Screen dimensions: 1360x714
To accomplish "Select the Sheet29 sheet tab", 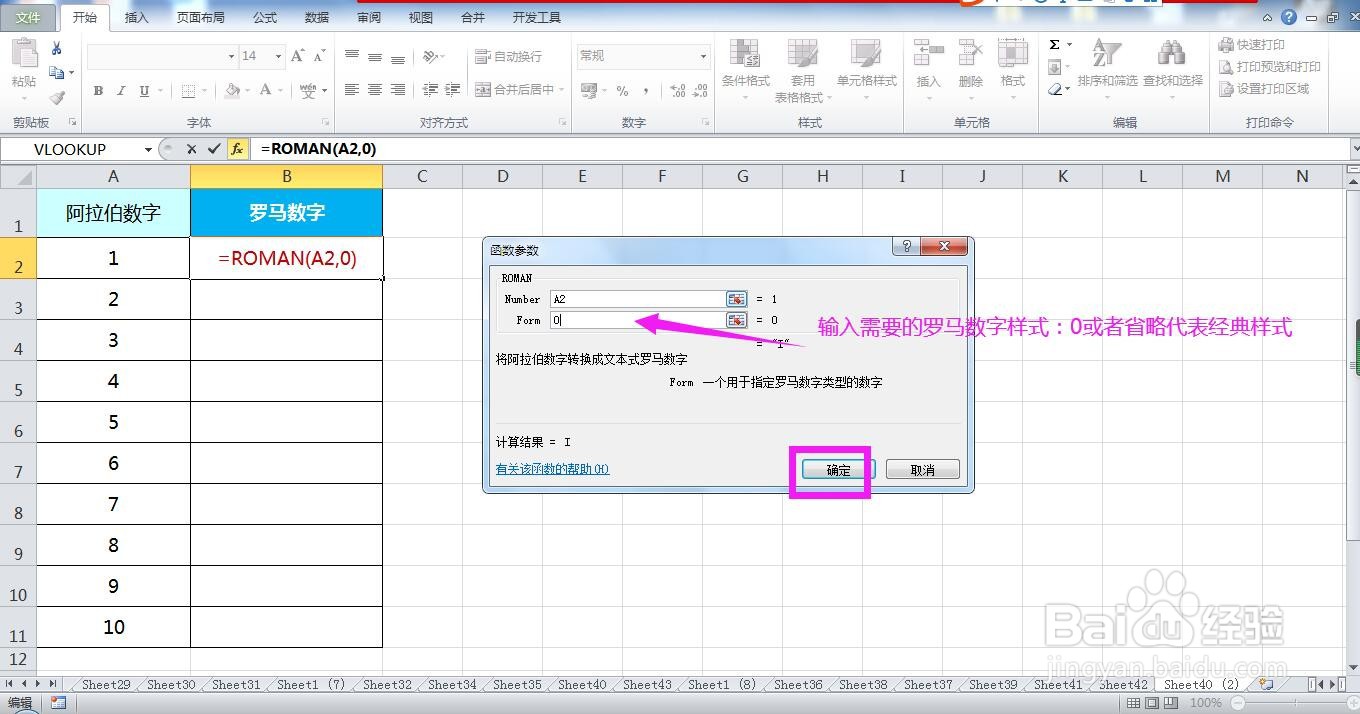I will click(105, 685).
